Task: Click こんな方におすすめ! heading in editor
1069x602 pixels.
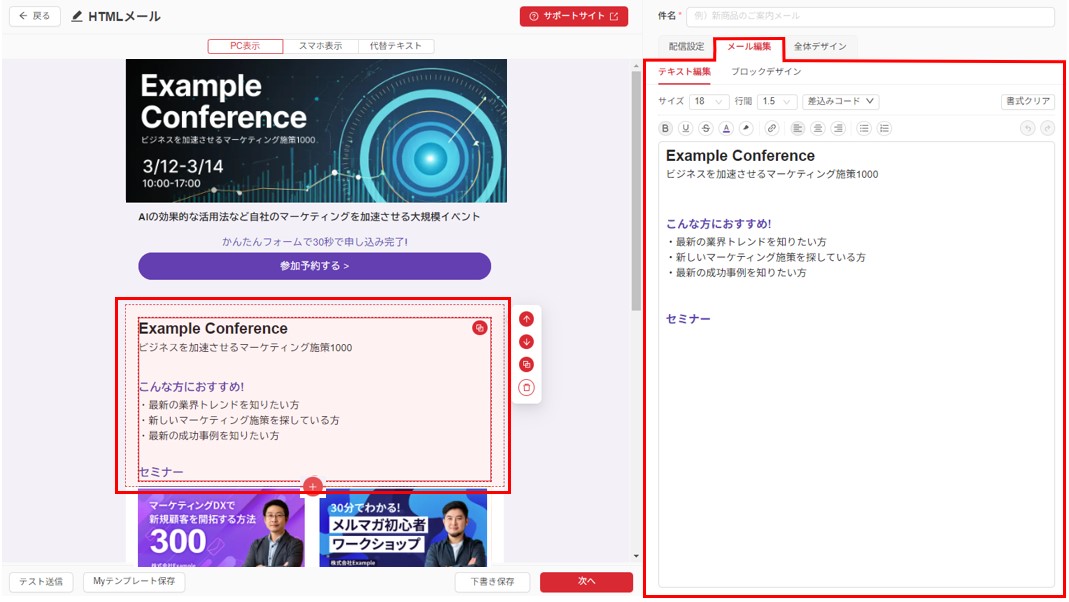Action: coord(719,224)
